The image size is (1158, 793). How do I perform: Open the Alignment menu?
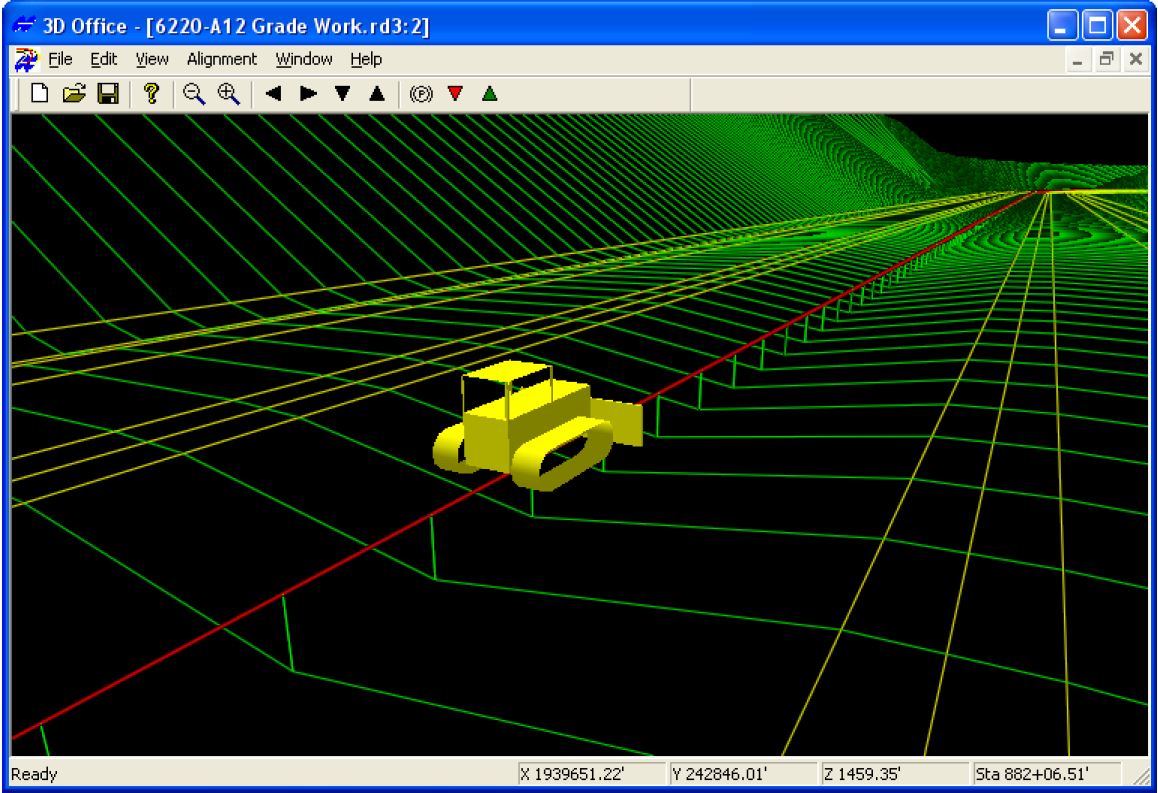click(x=222, y=59)
